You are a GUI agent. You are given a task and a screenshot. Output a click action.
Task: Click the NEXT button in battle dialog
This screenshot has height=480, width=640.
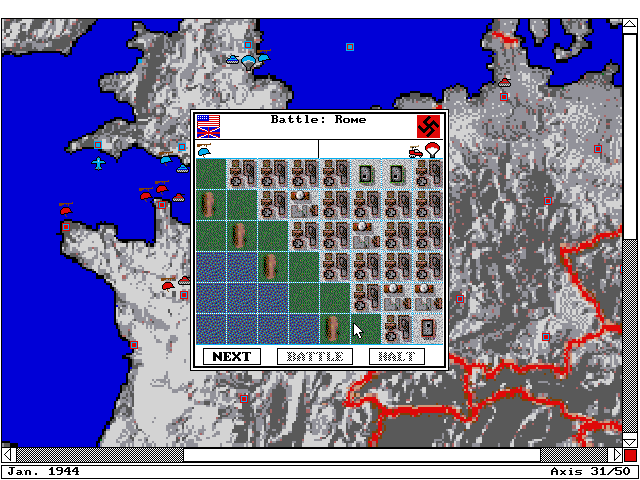coord(232,356)
